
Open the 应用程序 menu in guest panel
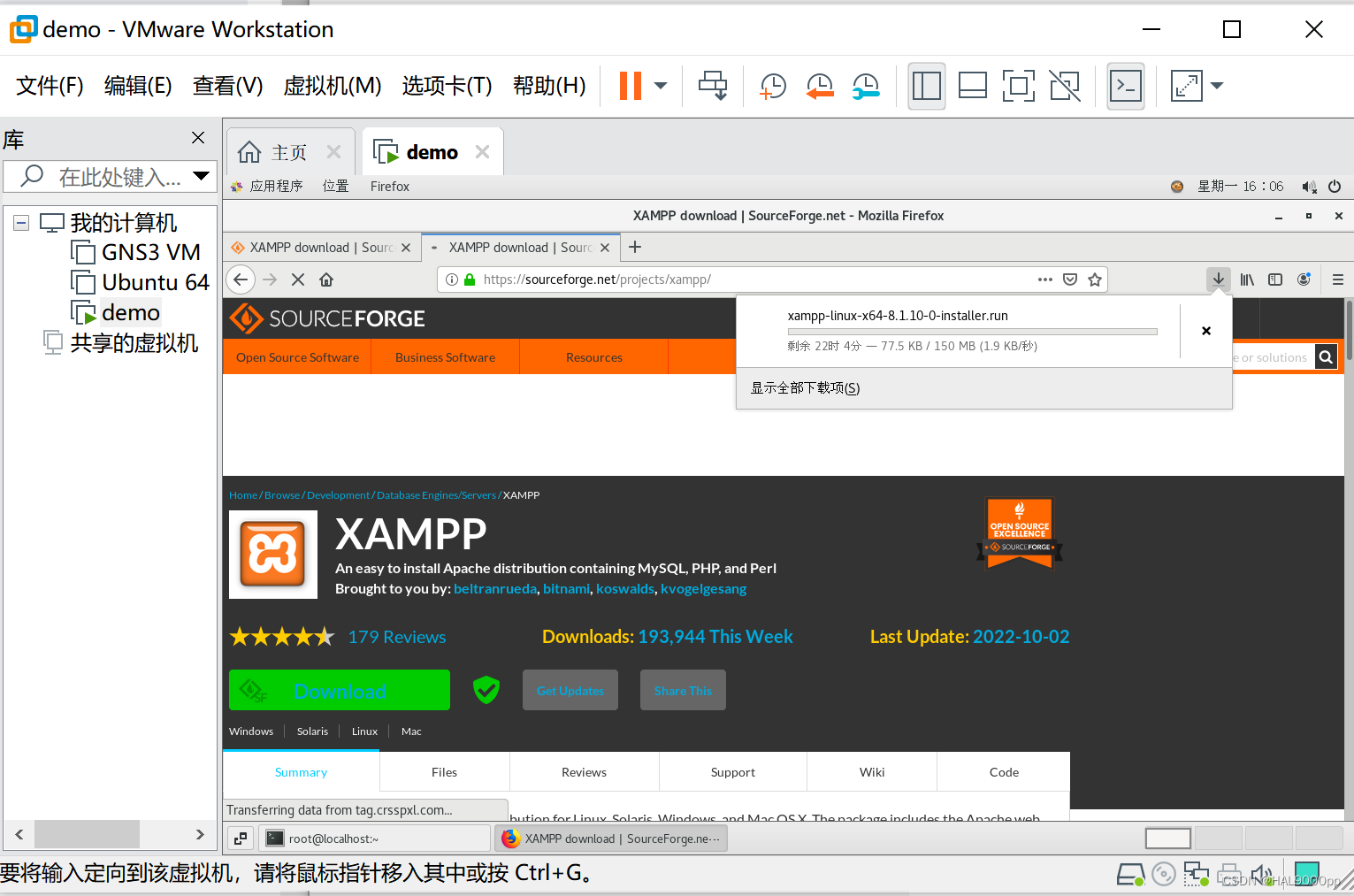click(x=267, y=186)
